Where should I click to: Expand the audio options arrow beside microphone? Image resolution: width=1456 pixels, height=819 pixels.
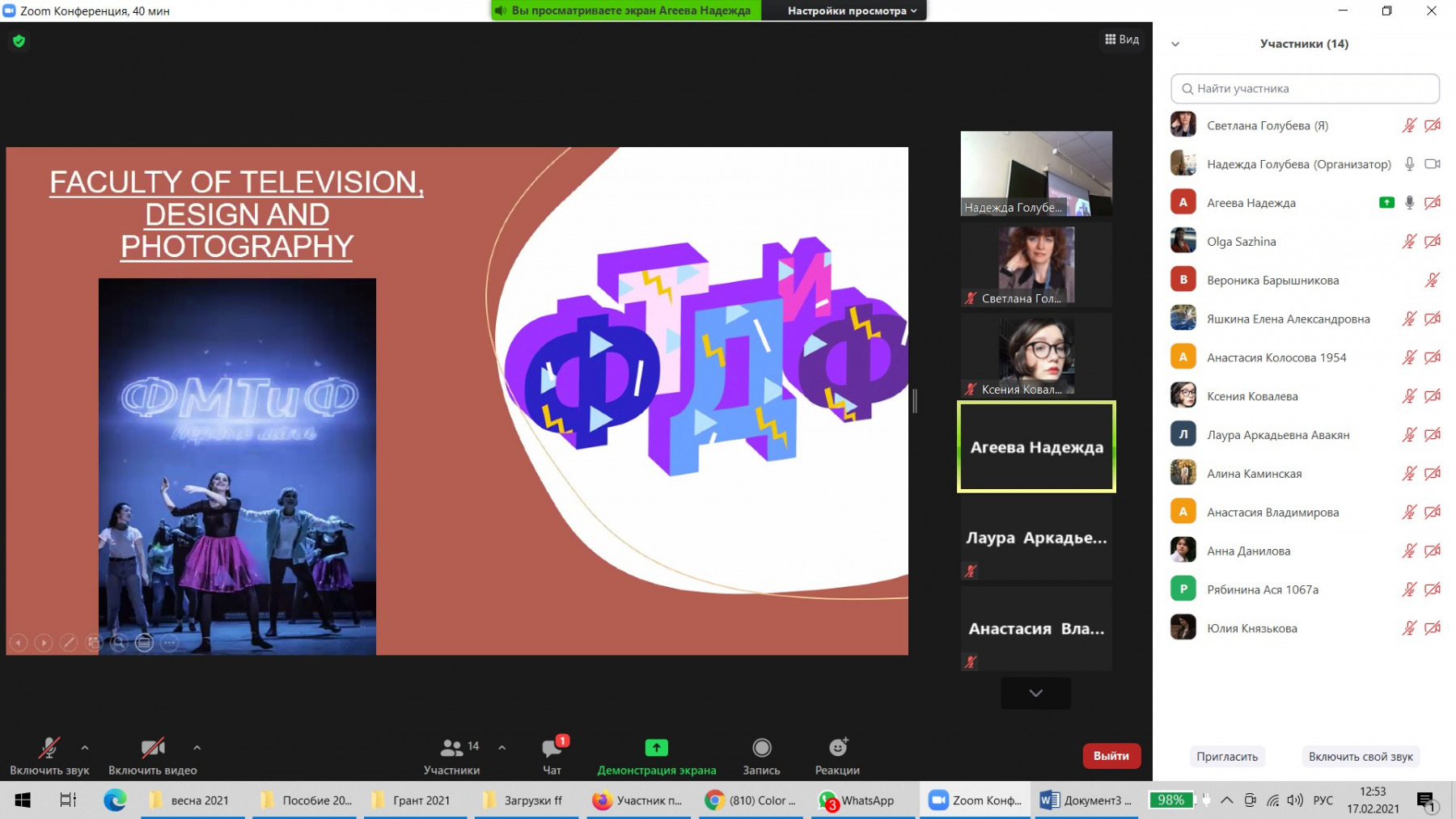coord(85,748)
